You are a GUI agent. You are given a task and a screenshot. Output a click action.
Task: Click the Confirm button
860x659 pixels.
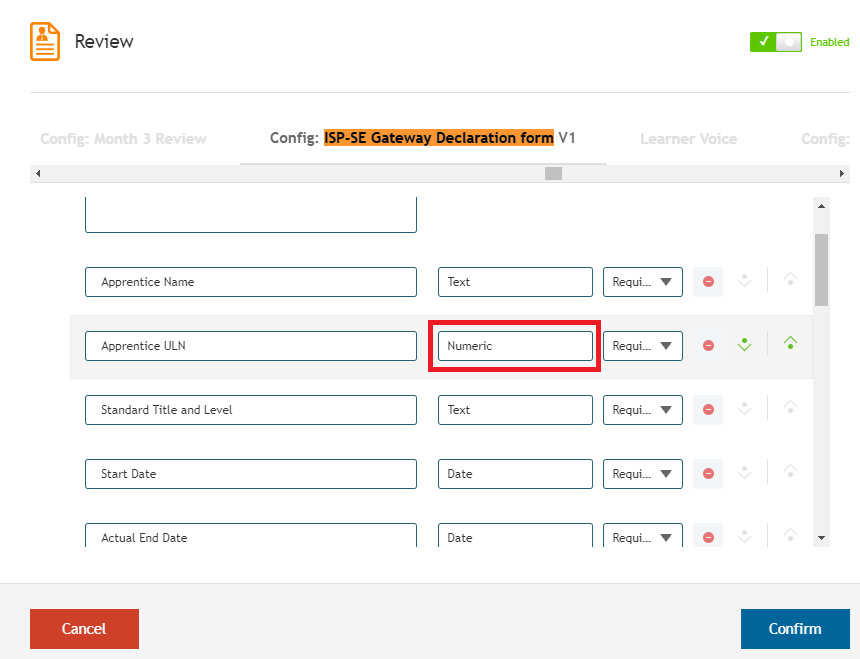click(795, 629)
